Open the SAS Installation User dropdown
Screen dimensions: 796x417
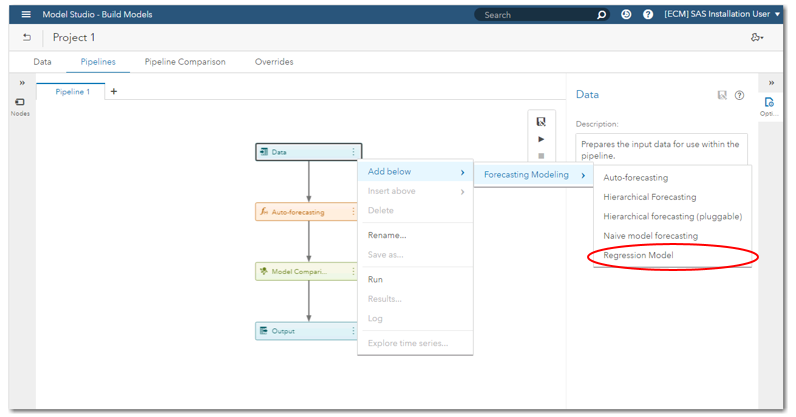pyautogui.click(x=722, y=14)
